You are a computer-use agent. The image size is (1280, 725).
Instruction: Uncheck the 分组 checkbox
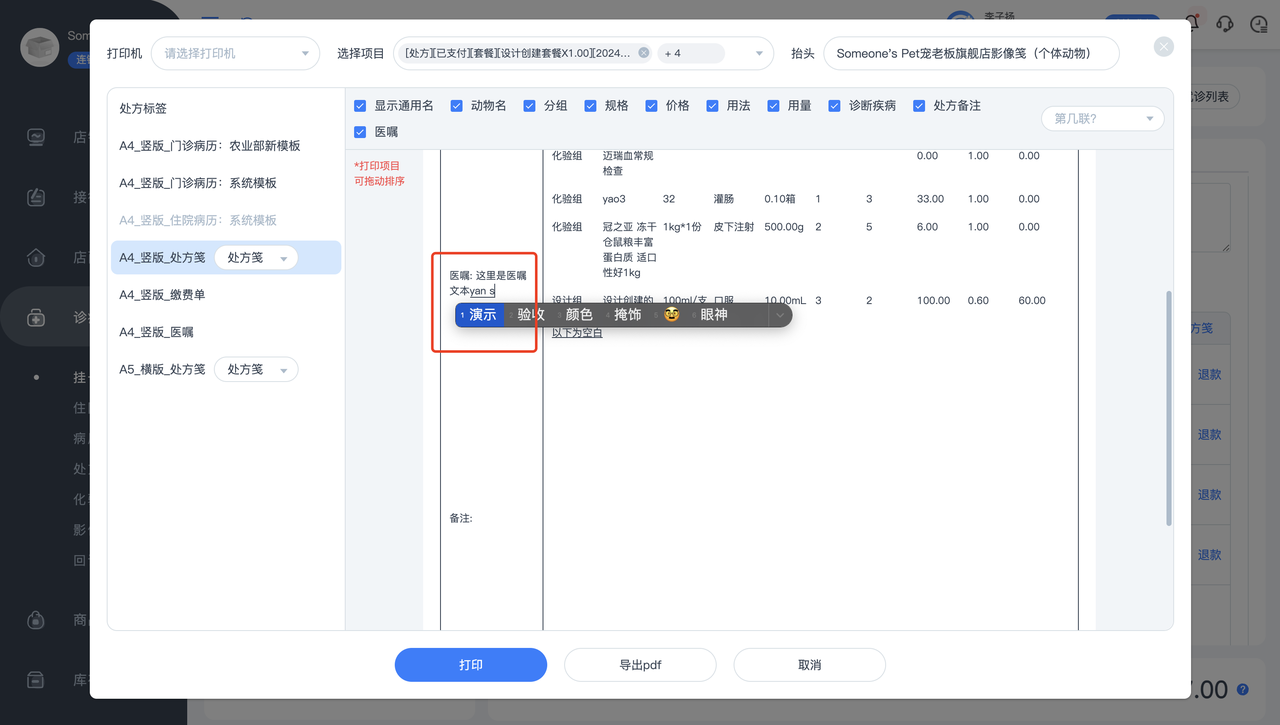click(x=530, y=106)
